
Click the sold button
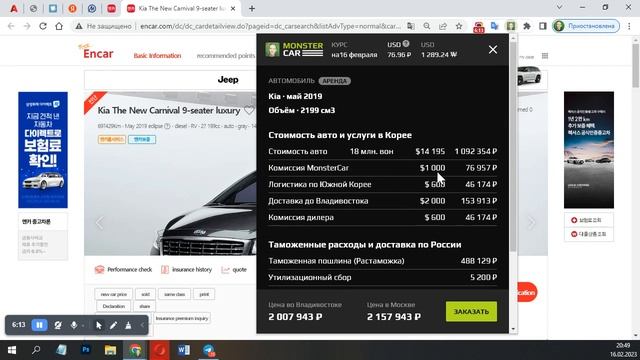click(145, 294)
